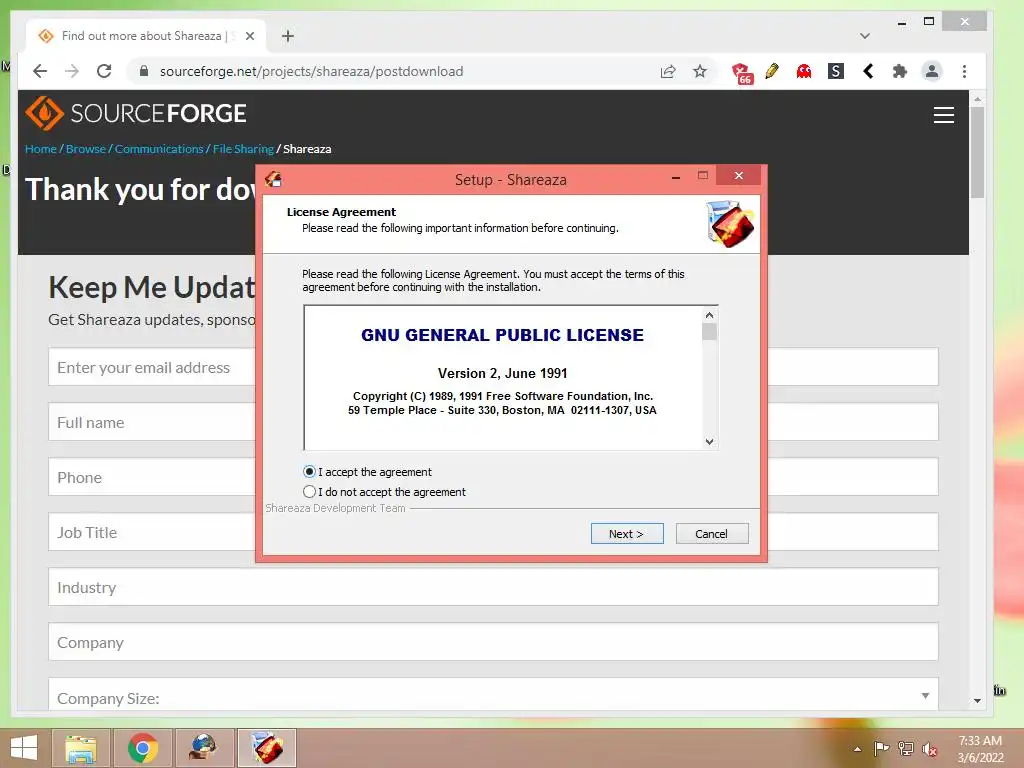Click the license text scroll down arrow
The width and height of the screenshot is (1024, 768).
pos(709,441)
